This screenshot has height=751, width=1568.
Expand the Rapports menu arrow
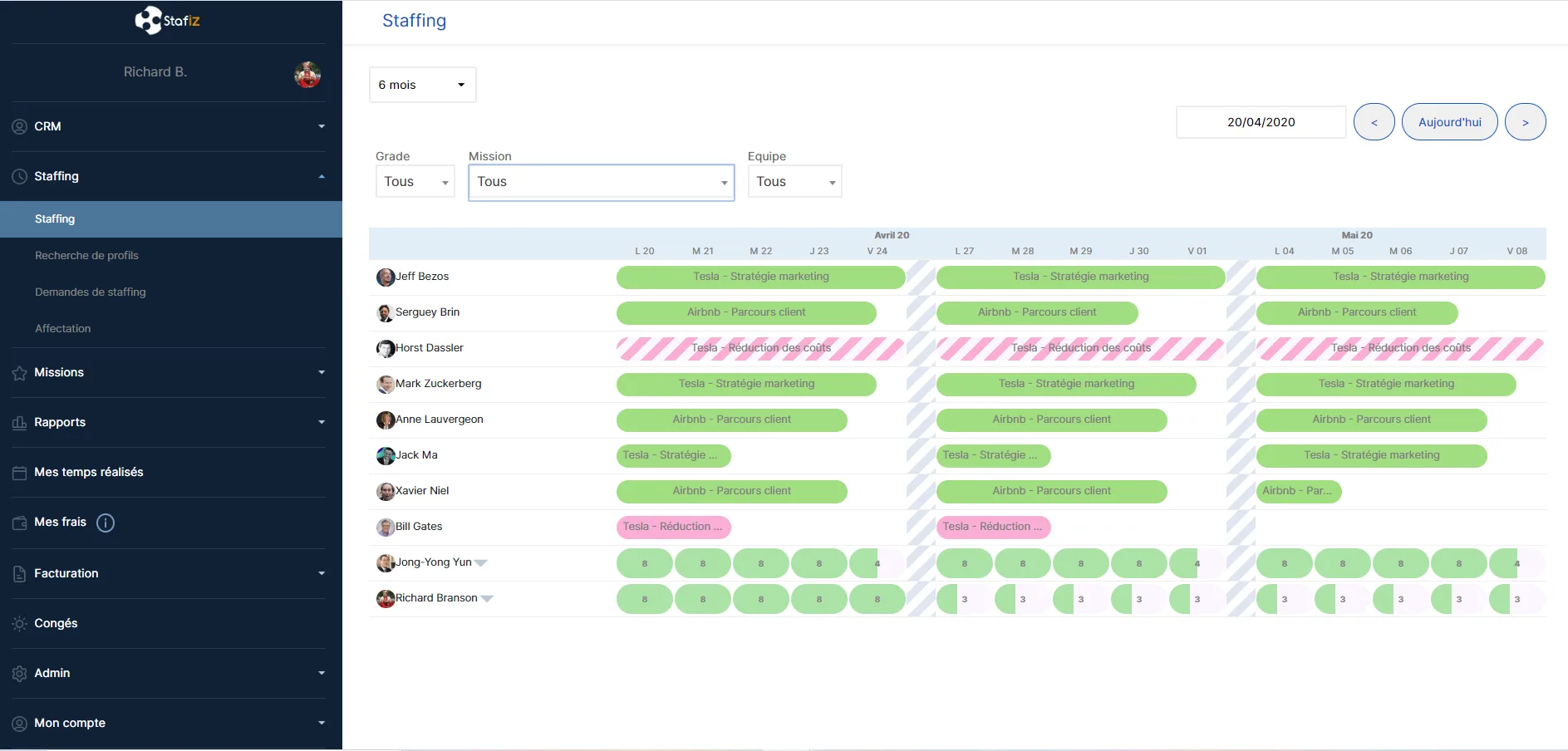click(x=322, y=422)
